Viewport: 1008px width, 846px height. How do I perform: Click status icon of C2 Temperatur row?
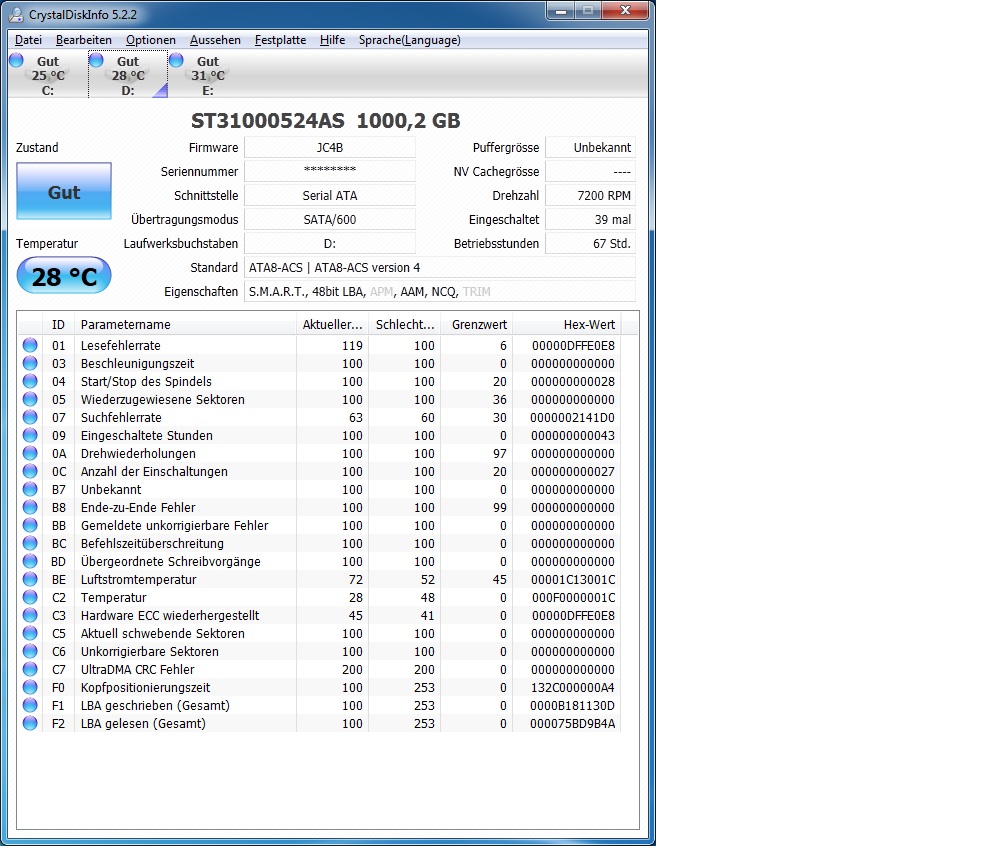30,597
